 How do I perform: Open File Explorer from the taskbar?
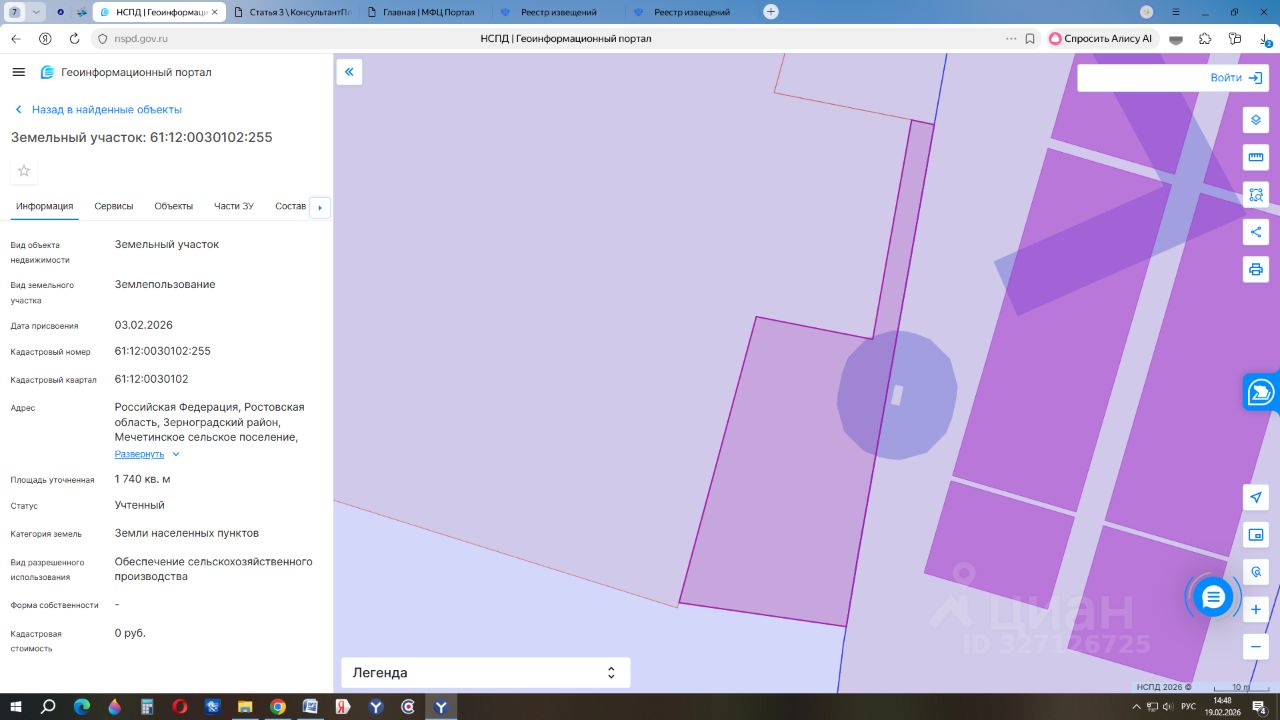(x=245, y=706)
